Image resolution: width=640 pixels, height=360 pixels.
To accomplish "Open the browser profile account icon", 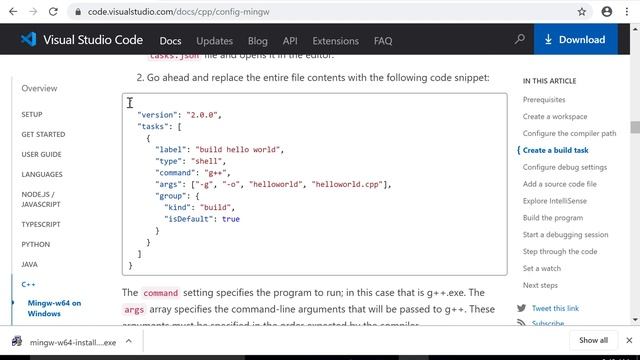I will click(x=607, y=12).
